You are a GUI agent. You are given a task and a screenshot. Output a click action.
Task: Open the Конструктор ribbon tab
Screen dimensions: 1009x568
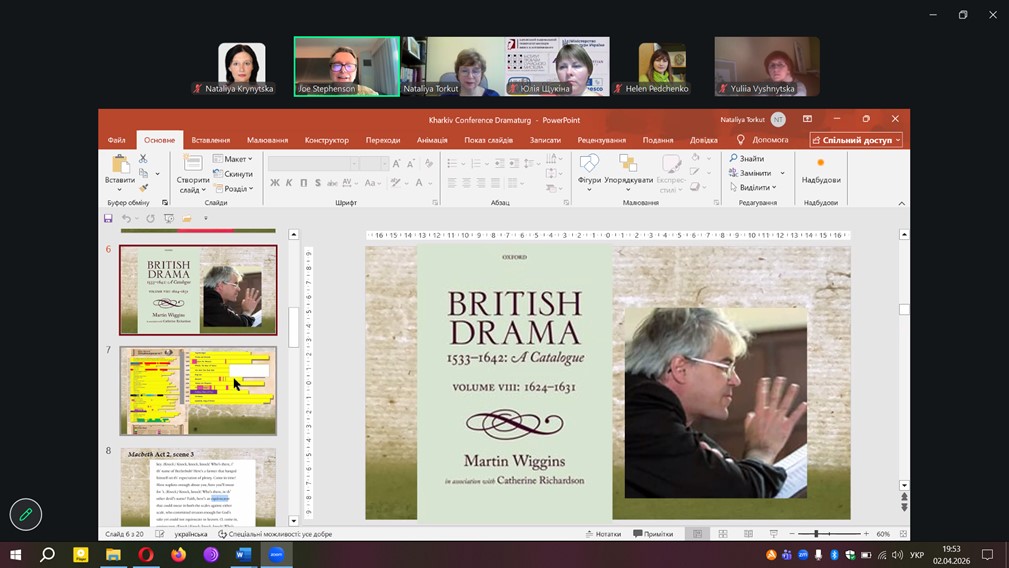pyautogui.click(x=326, y=140)
